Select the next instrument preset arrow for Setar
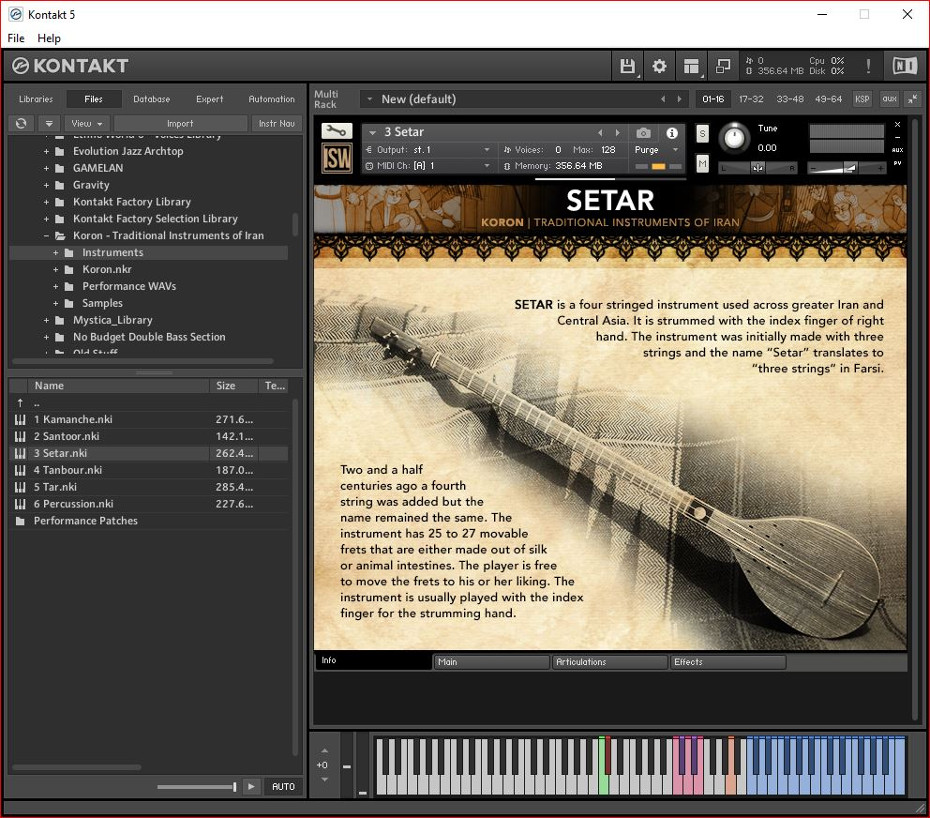The width and height of the screenshot is (930, 818). (x=617, y=133)
